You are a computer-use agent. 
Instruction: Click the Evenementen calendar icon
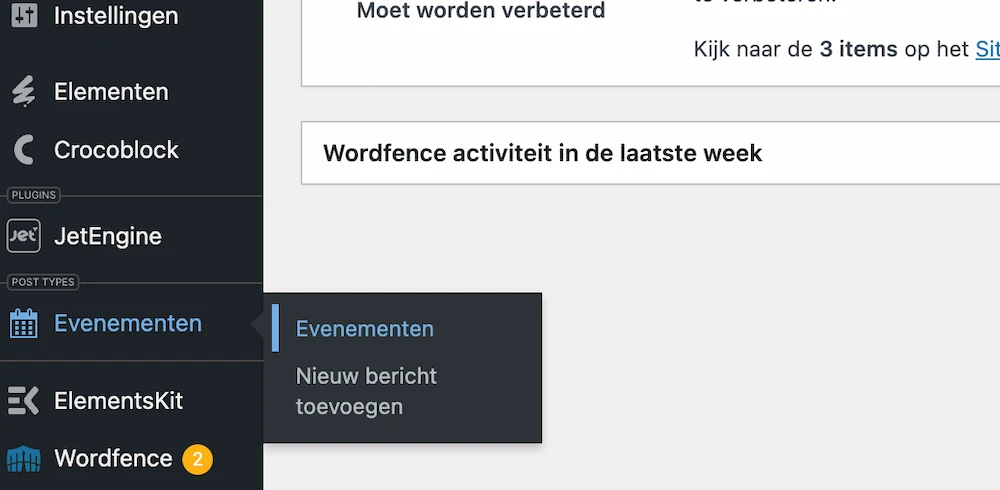tap(23, 323)
